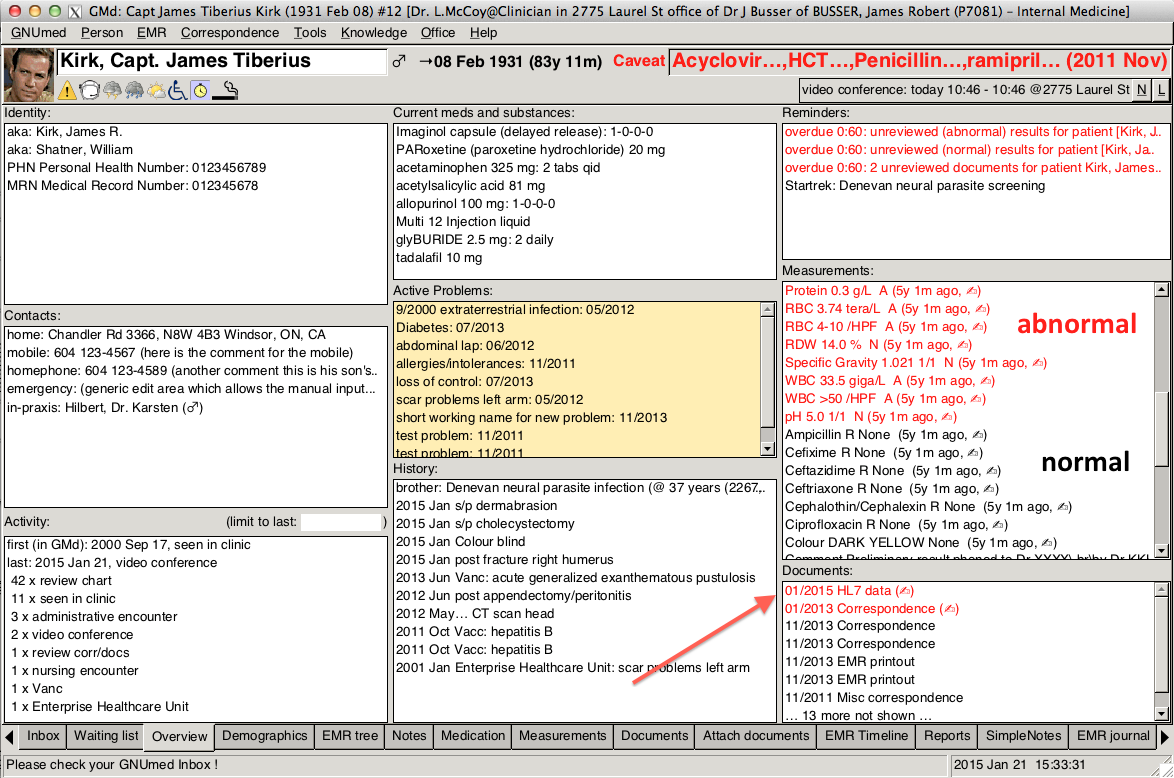Click Captain Kirk's patient photo

[28, 75]
